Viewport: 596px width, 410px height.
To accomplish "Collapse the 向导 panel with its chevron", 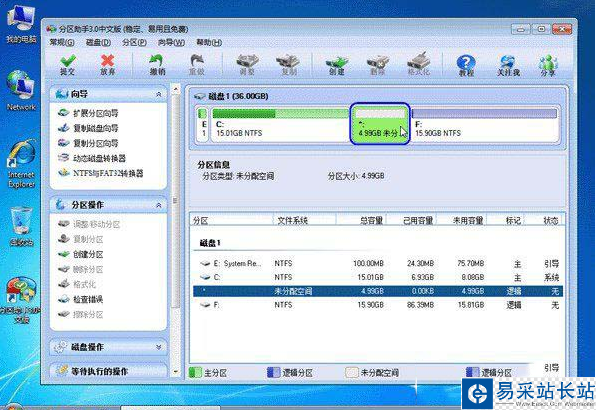I will [x=159, y=94].
